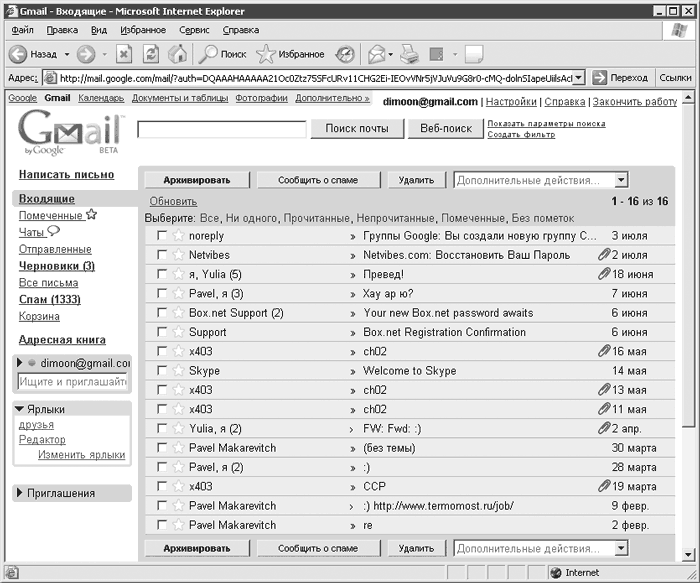Click the Print icon in toolbar
Image resolution: width=700 pixels, height=583 pixels.
[408, 54]
